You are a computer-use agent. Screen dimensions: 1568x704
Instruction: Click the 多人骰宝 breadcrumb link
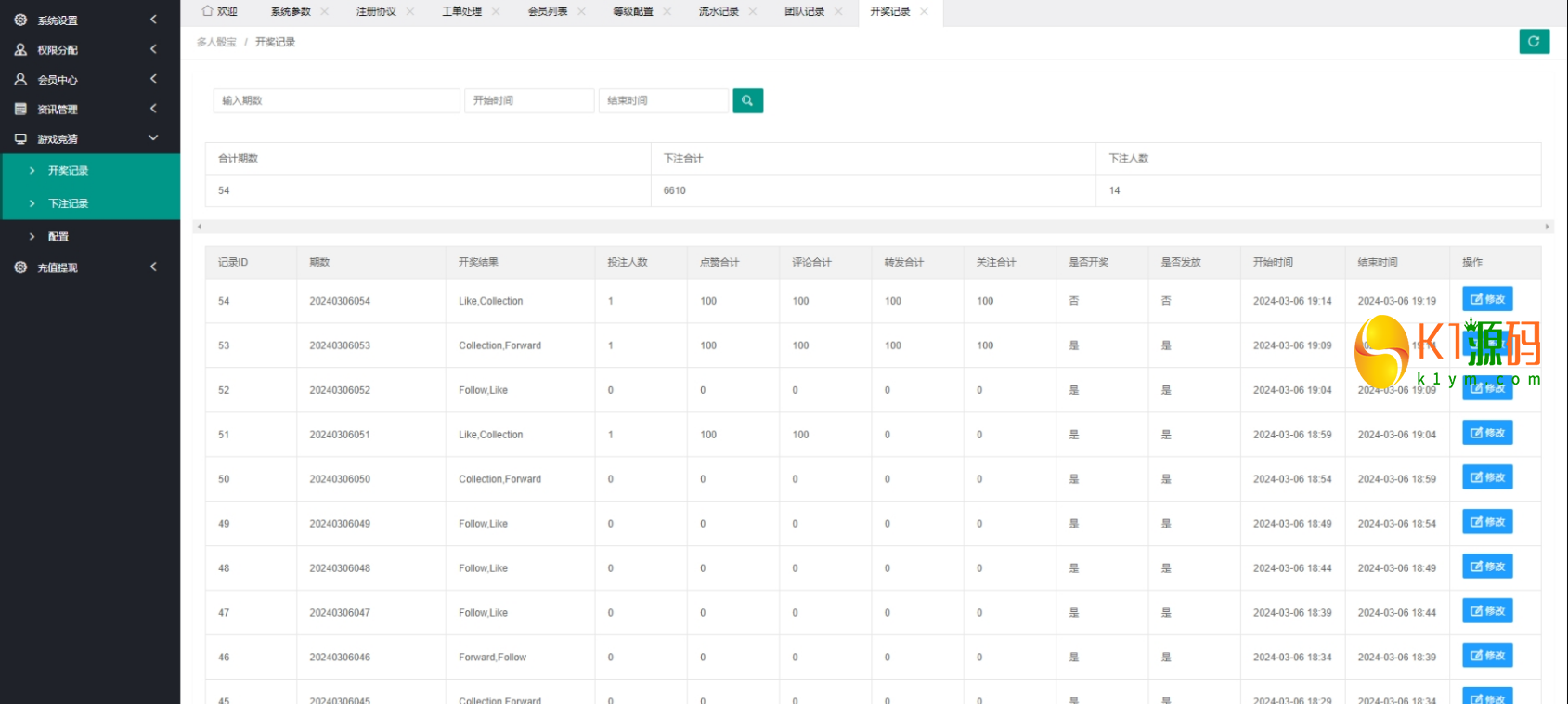tap(216, 42)
